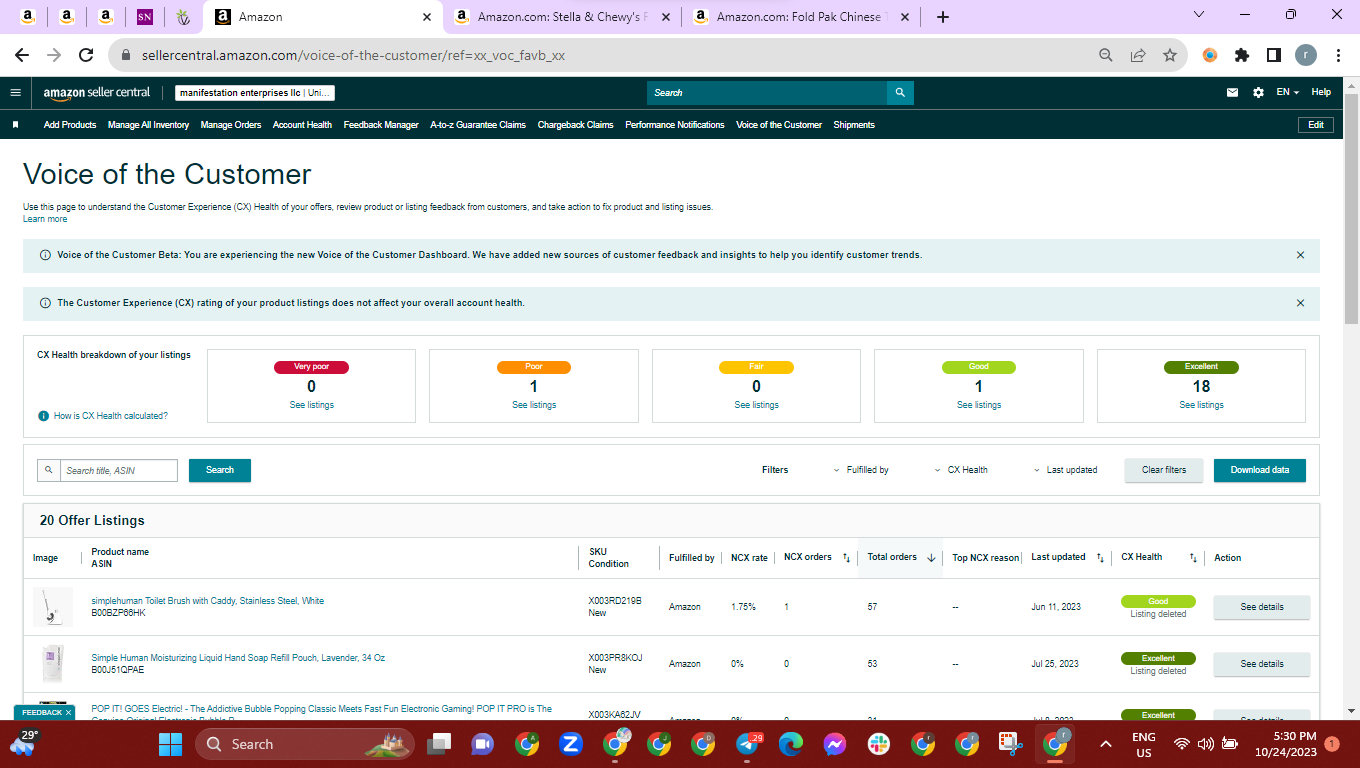Open Slack from the taskbar
This screenshot has height=768, width=1360.
coord(879,744)
